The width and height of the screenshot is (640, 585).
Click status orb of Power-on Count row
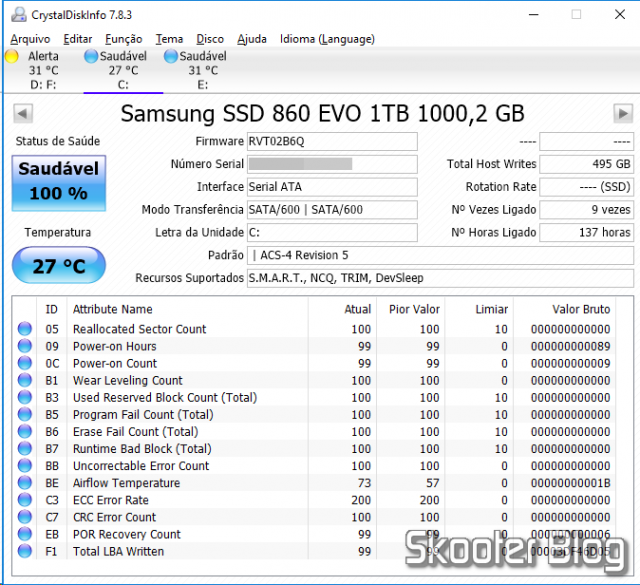pyautogui.click(x=25, y=363)
